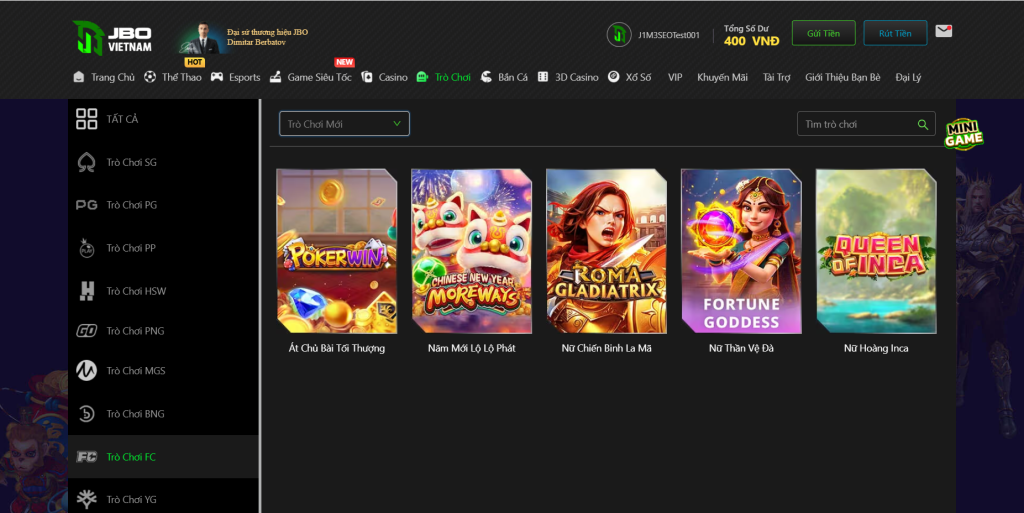The width and height of the screenshot is (1024, 513).
Task: Open the Queen of Inca thumbnail
Action: pos(876,251)
